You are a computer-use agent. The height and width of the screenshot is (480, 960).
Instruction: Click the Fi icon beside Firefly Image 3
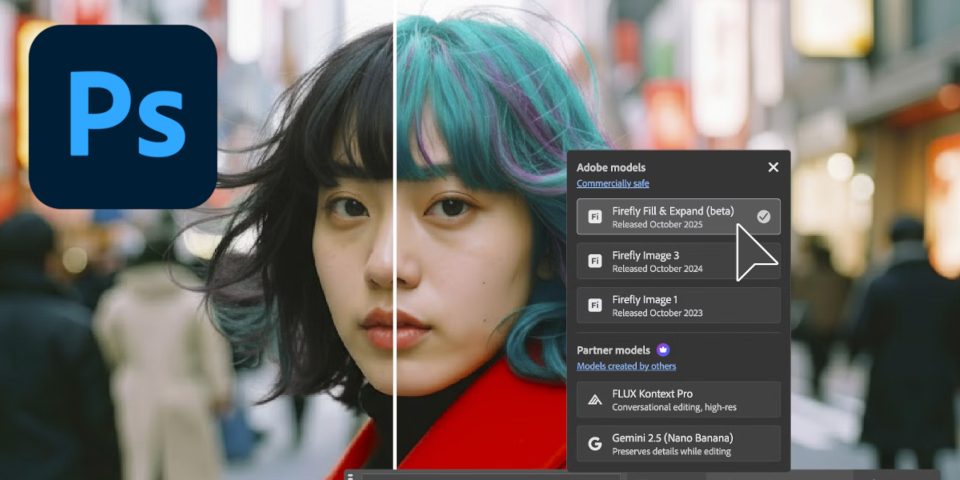point(595,262)
